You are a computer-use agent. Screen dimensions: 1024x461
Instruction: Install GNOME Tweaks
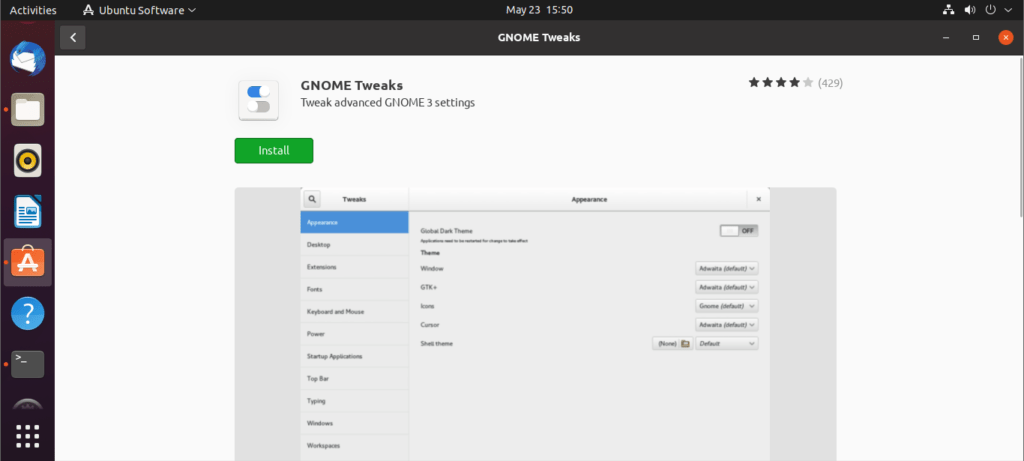coord(274,151)
